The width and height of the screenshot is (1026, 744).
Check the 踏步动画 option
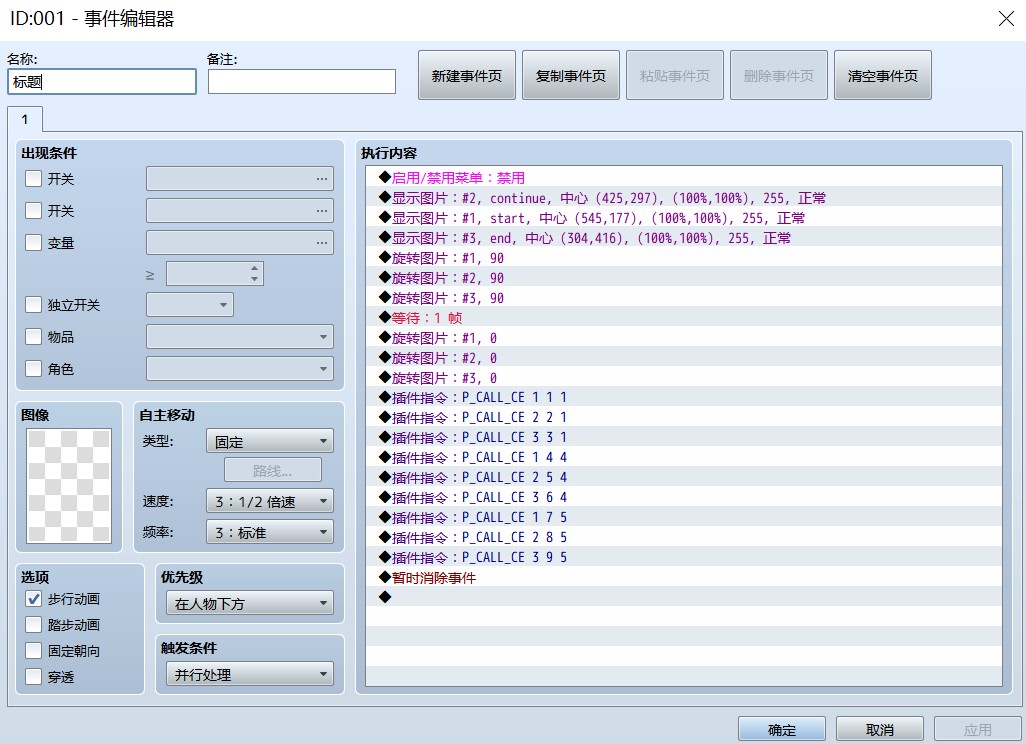(33, 625)
